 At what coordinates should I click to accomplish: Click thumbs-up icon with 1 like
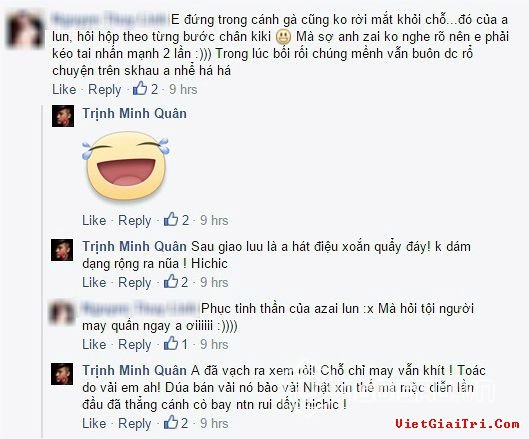[171, 343]
